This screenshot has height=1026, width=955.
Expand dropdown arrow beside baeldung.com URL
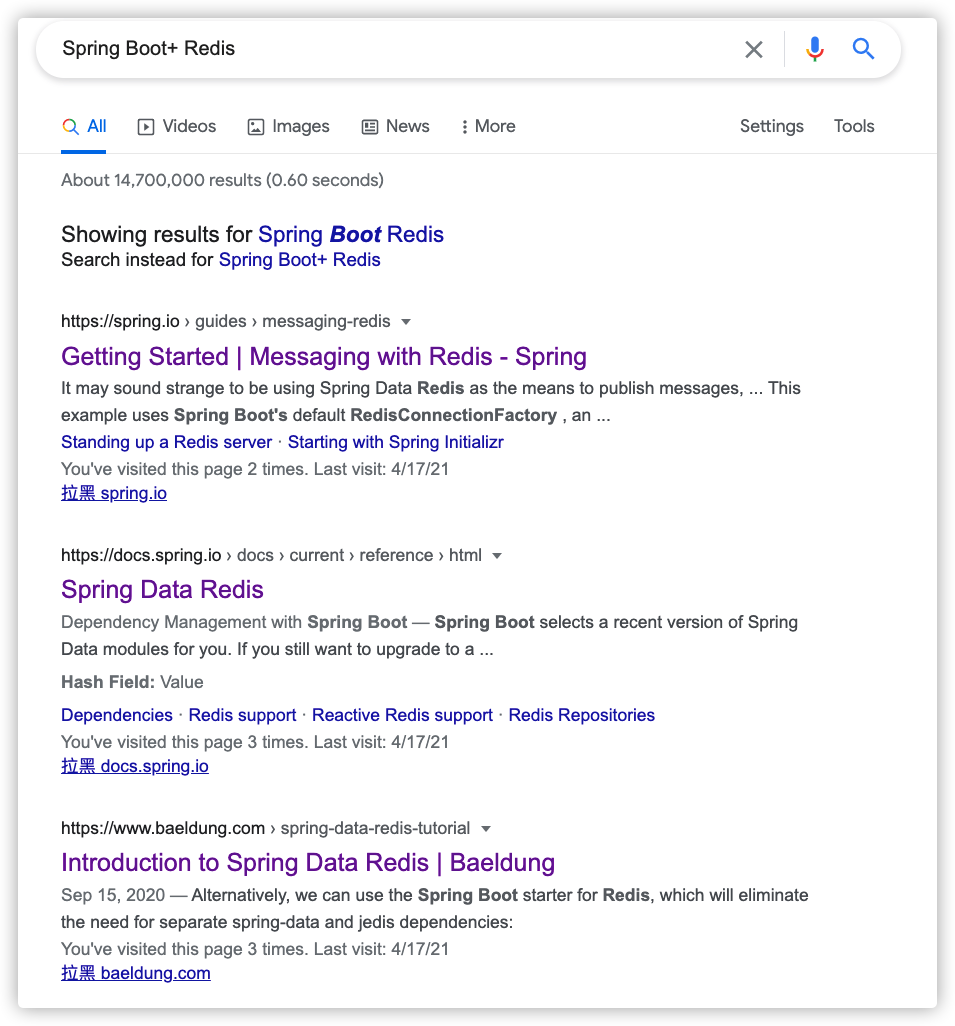pos(486,829)
